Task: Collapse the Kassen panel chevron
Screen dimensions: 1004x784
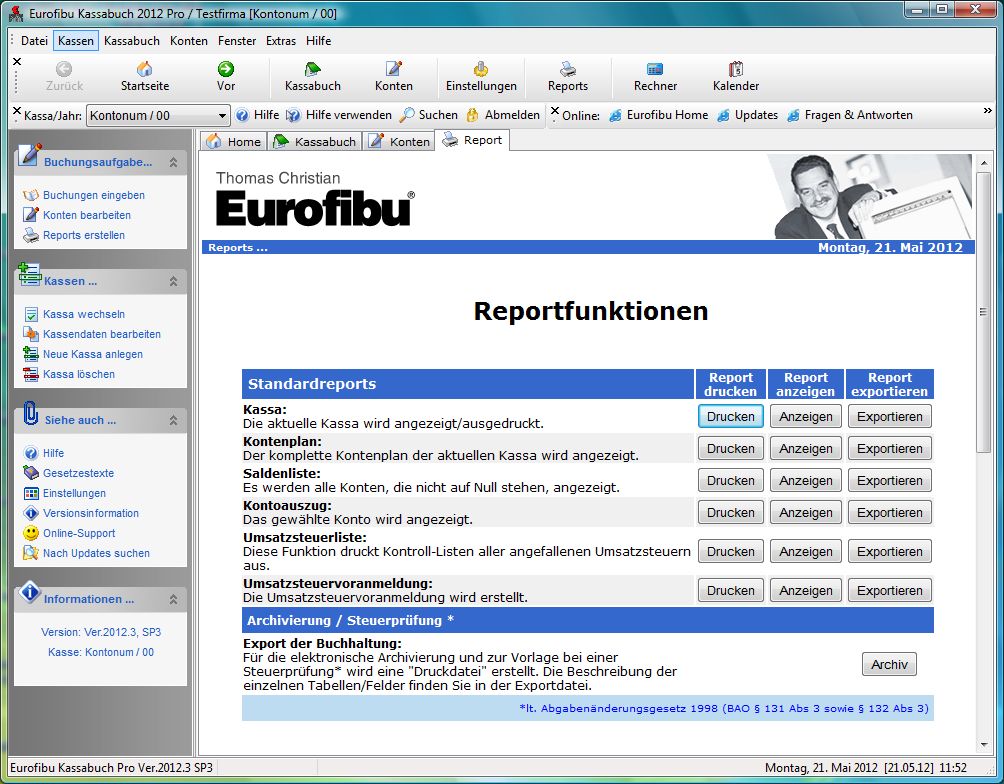Action: pyautogui.click(x=174, y=281)
